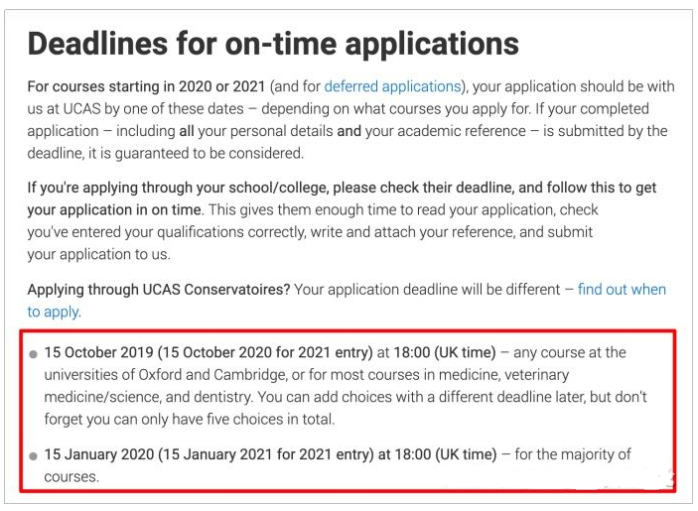Click the 'Applying through UCAS Conservatoires?' text
The width and height of the screenshot is (698, 511).
coord(158,289)
